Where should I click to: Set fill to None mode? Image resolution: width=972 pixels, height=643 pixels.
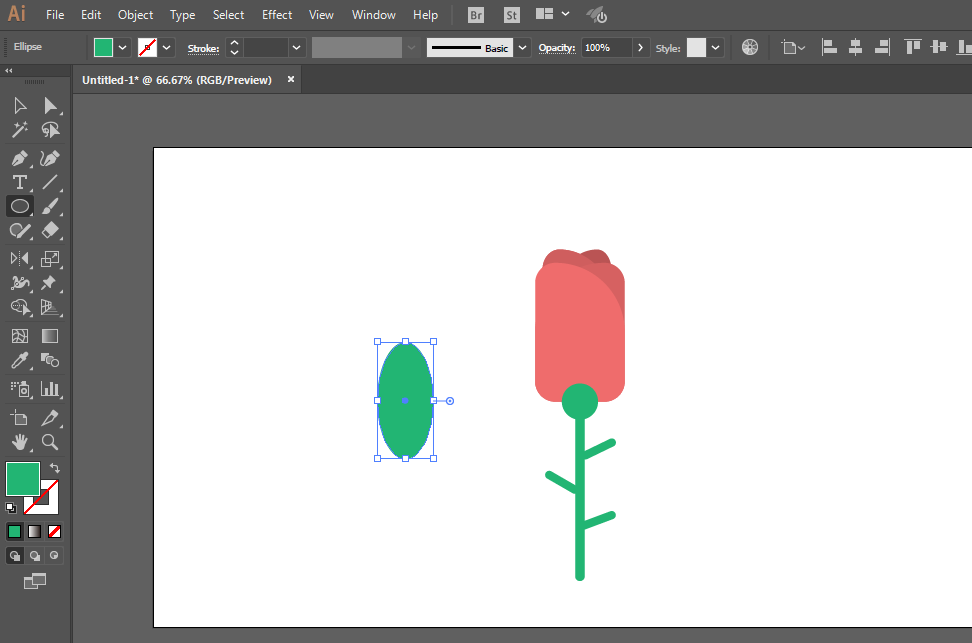coord(55,531)
